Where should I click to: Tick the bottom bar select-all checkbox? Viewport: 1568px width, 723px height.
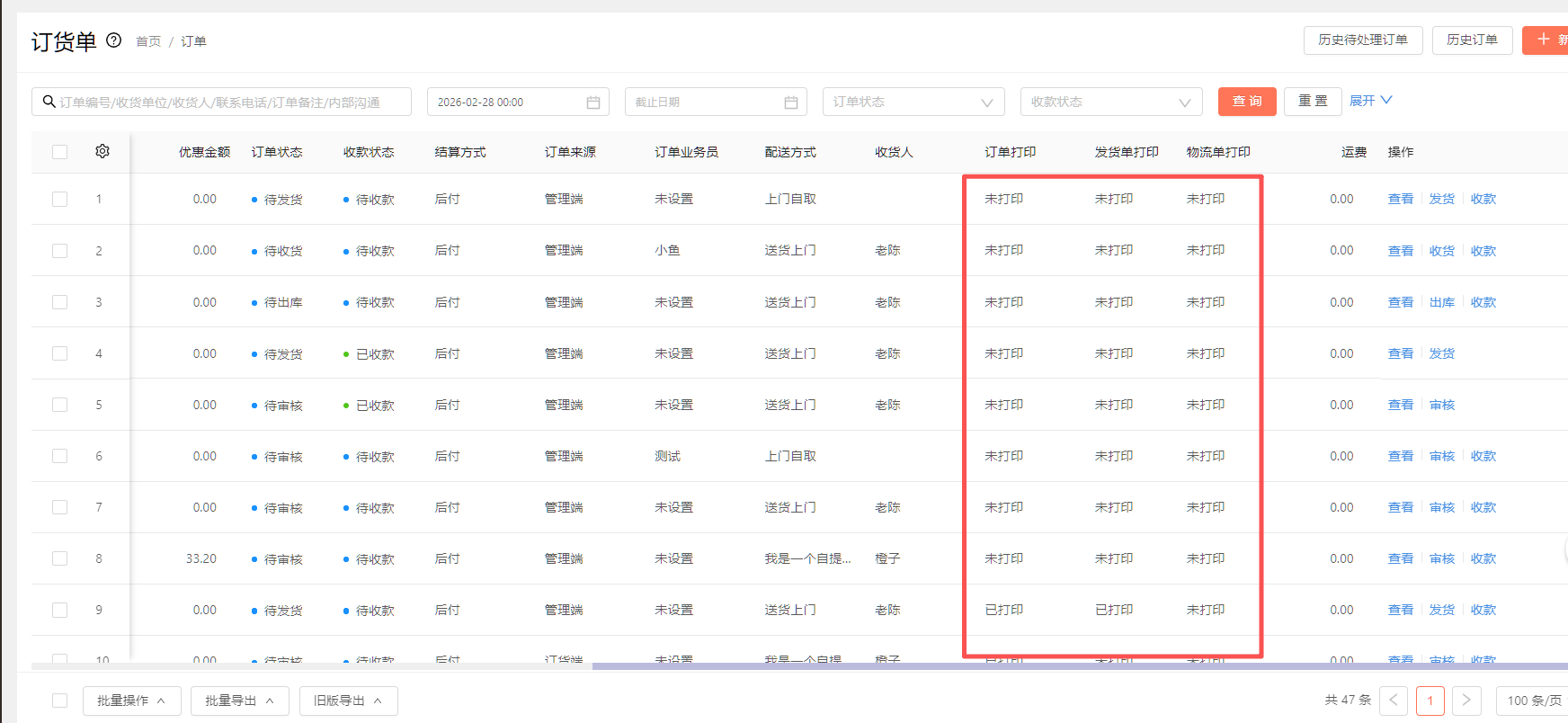(x=60, y=701)
